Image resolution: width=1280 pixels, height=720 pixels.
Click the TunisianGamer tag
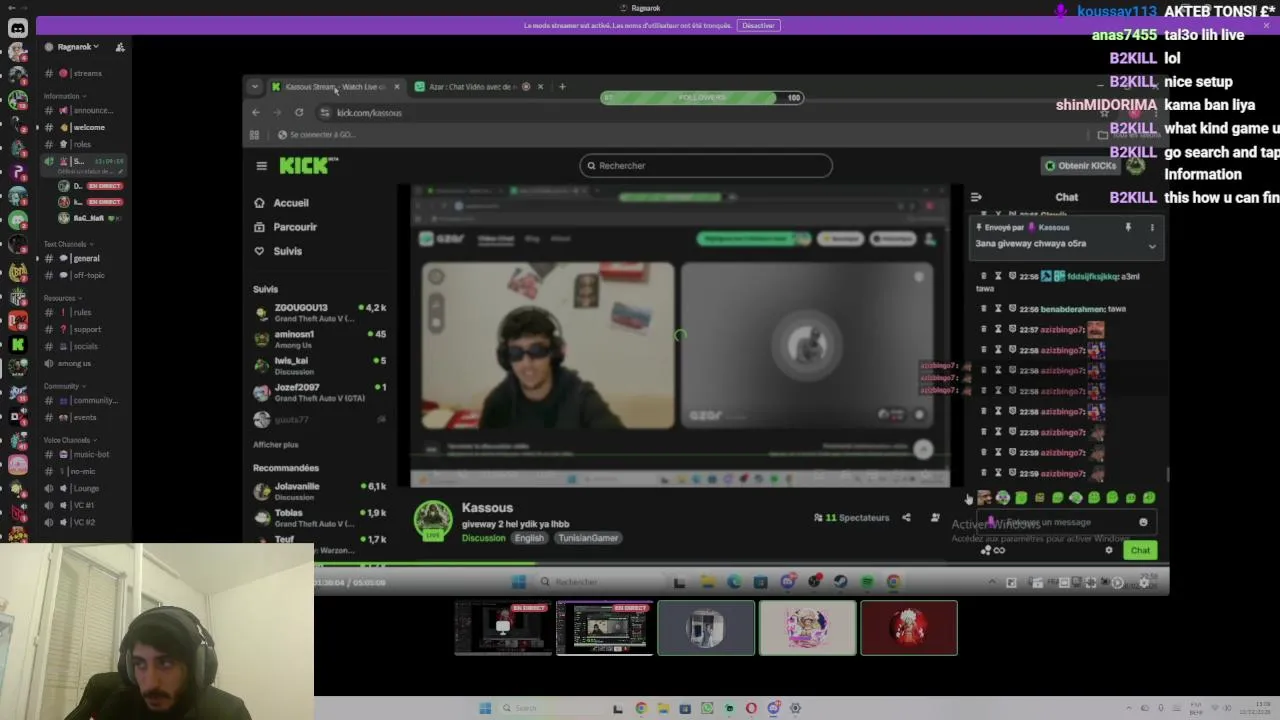coord(588,538)
